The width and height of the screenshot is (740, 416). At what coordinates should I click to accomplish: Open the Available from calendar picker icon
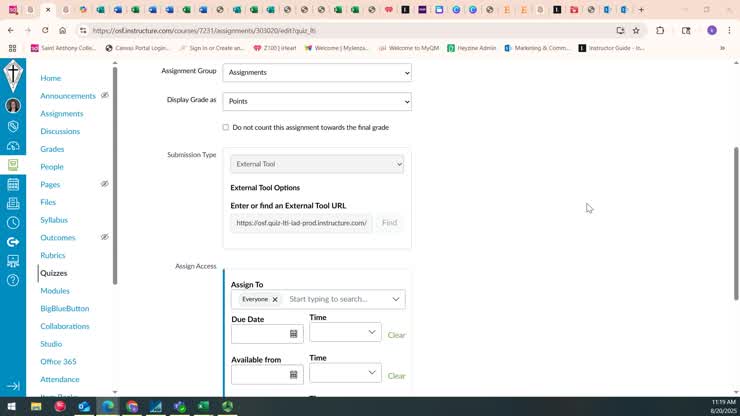293,374
